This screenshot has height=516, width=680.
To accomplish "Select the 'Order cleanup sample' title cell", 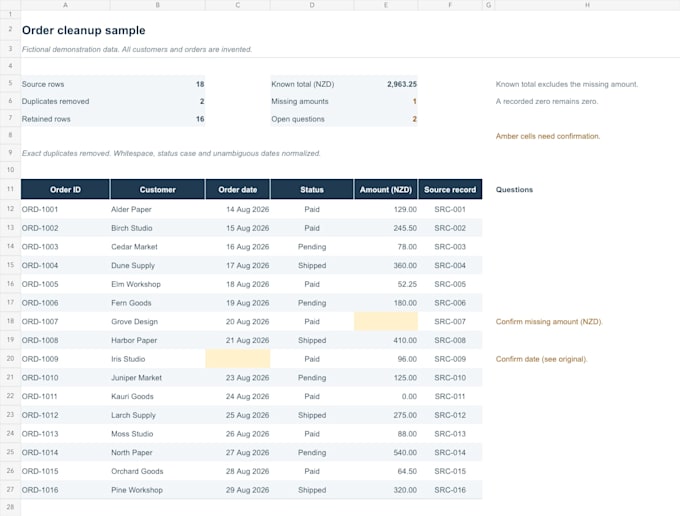I will pyautogui.click(x=84, y=30).
